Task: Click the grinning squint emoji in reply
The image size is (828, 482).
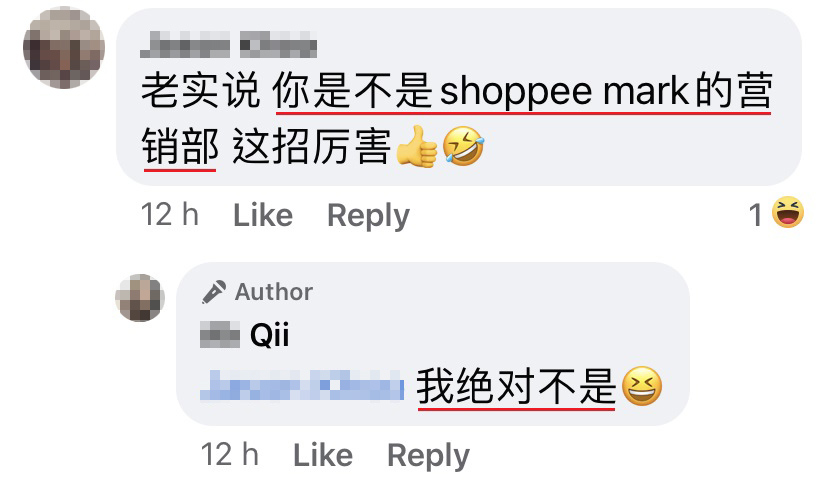Action: (642, 386)
